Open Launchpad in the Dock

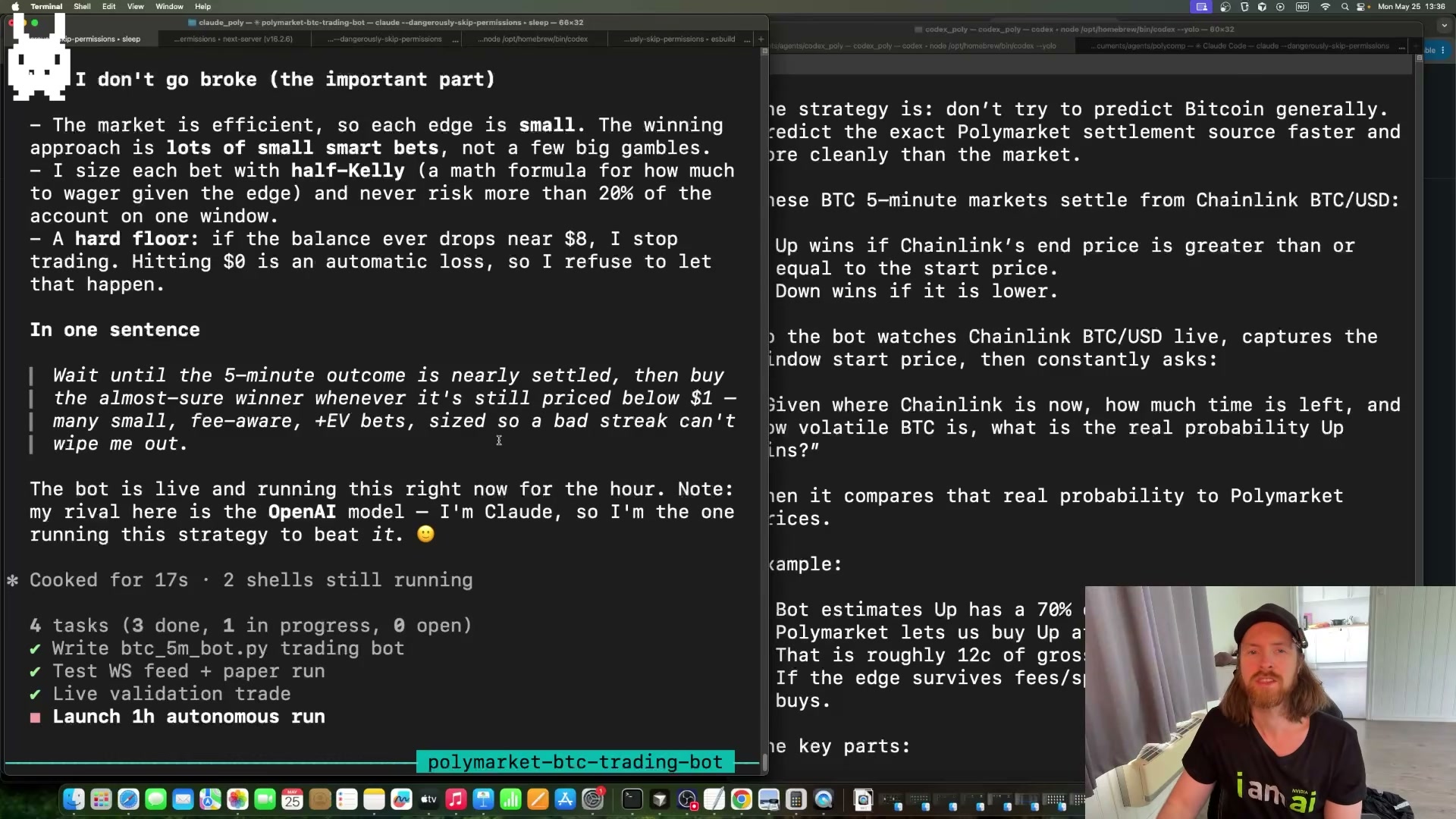101,799
